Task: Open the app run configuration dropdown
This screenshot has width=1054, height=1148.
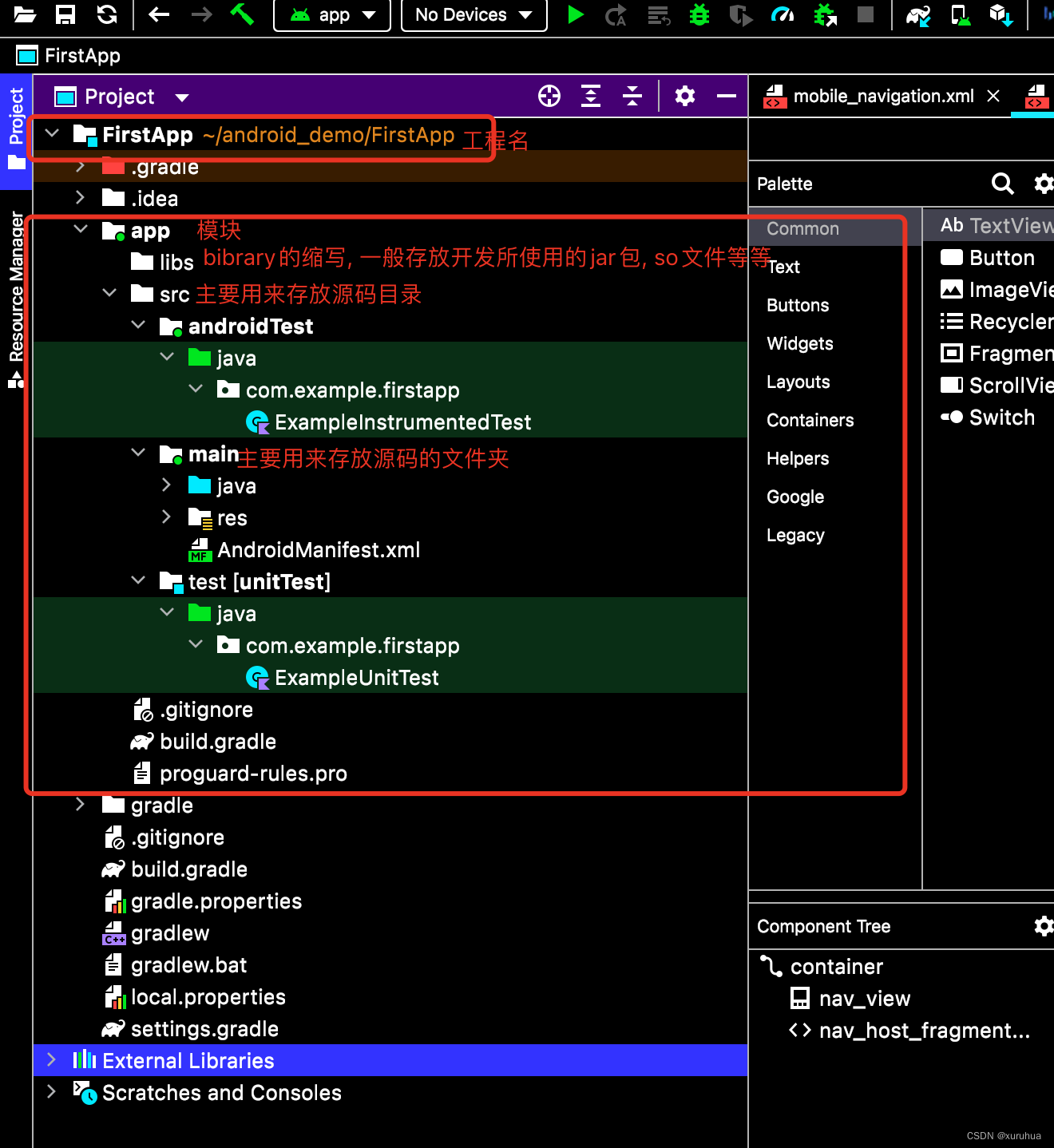Action: [332, 15]
